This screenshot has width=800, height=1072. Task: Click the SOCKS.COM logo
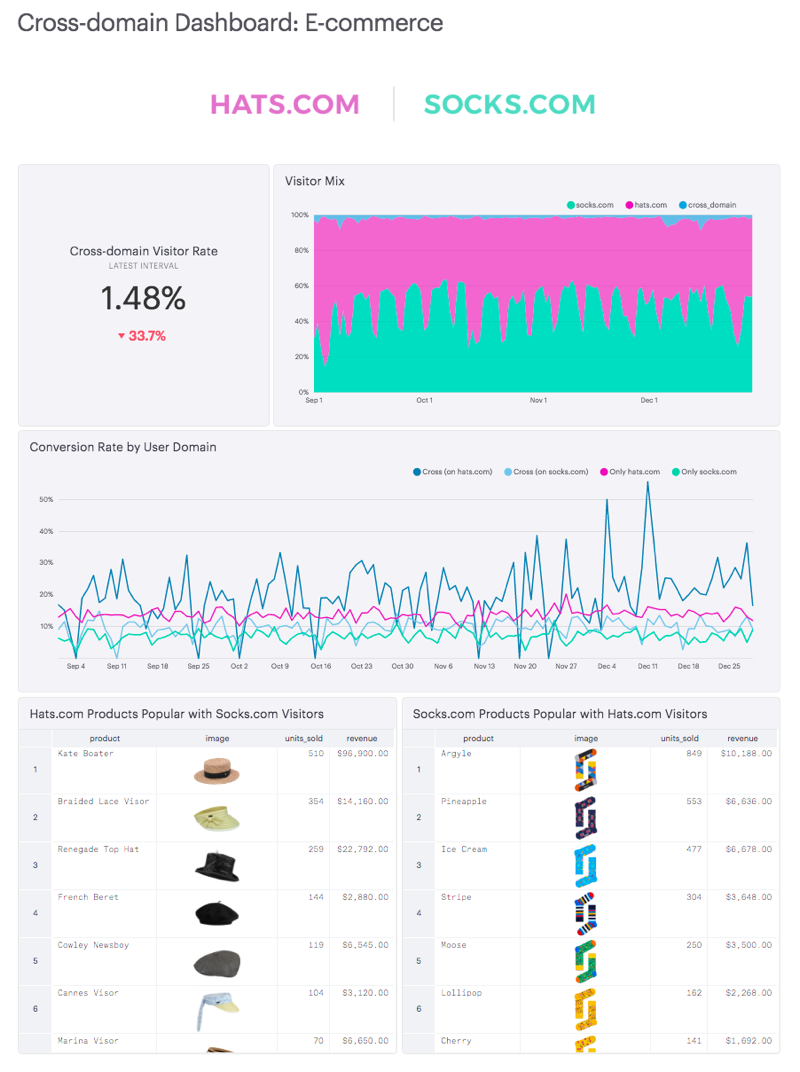[509, 105]
